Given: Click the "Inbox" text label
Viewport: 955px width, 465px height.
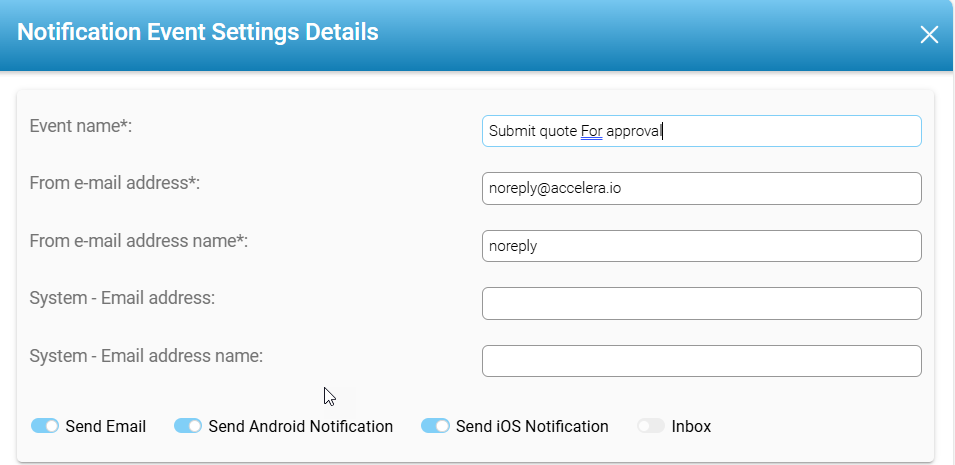Looking at the screenshot, I should [x=691, y=426].
